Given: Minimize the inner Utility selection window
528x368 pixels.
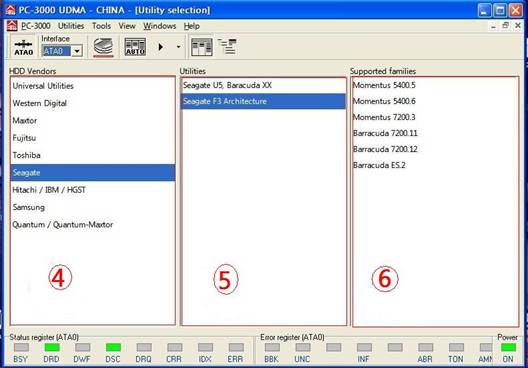Looking at the screenshot, I should 493,26.
